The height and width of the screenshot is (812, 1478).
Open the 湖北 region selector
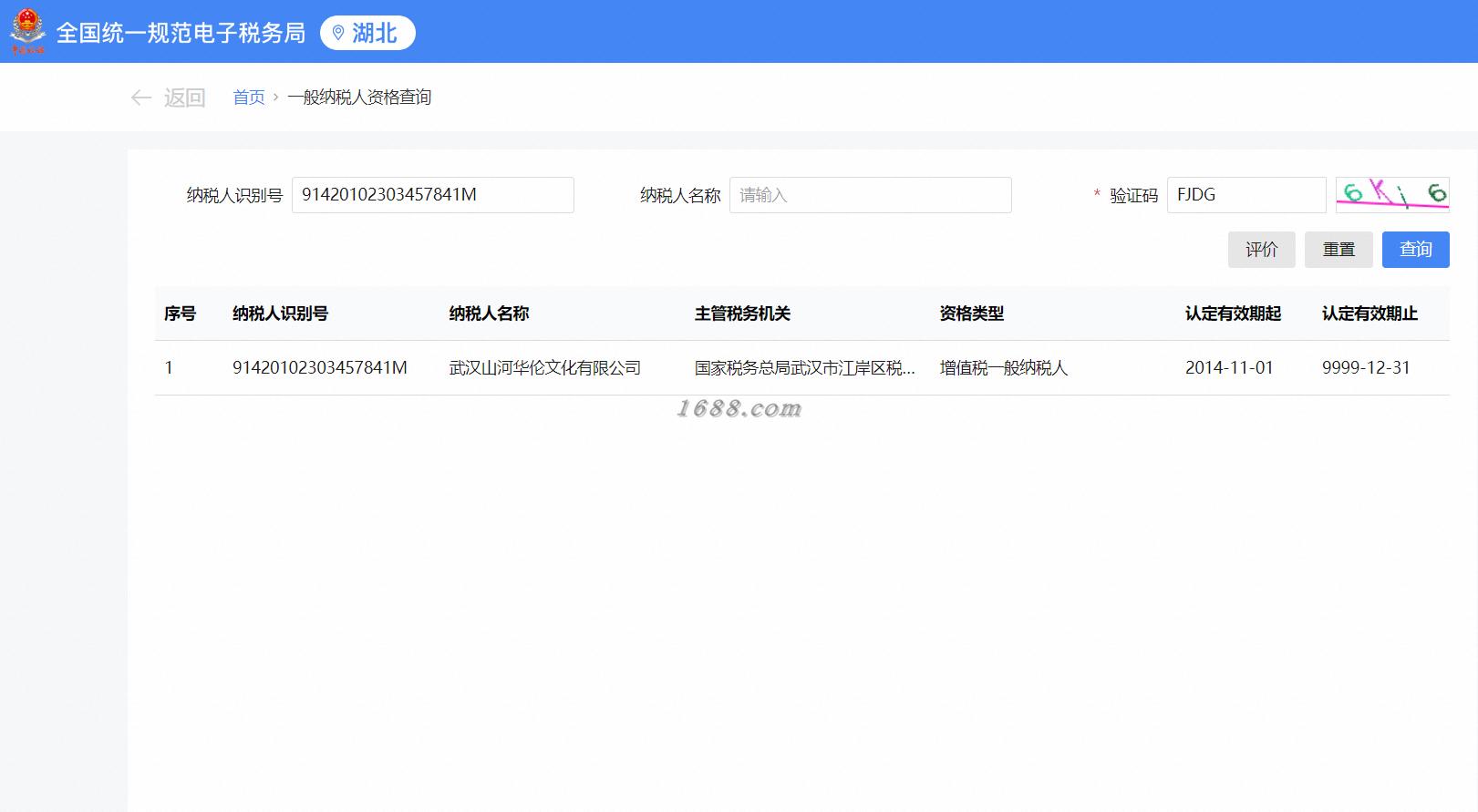click(x=367, y=33)
